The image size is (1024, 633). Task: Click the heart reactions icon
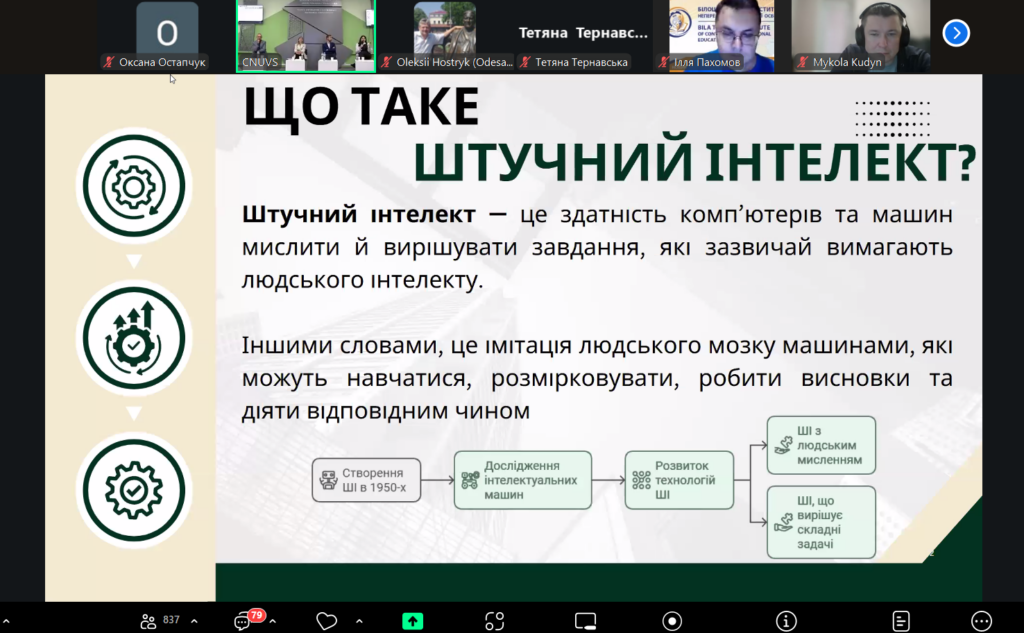point(326,621)
